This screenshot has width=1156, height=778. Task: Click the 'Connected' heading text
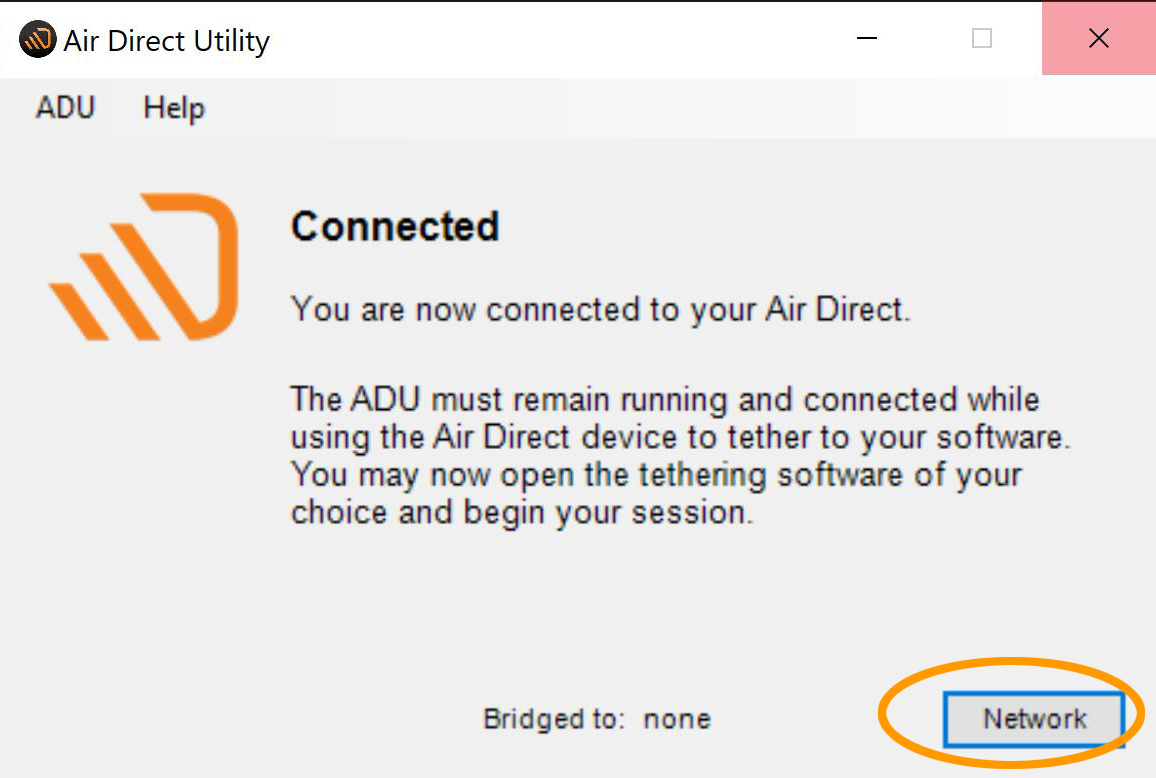[394, 226]
